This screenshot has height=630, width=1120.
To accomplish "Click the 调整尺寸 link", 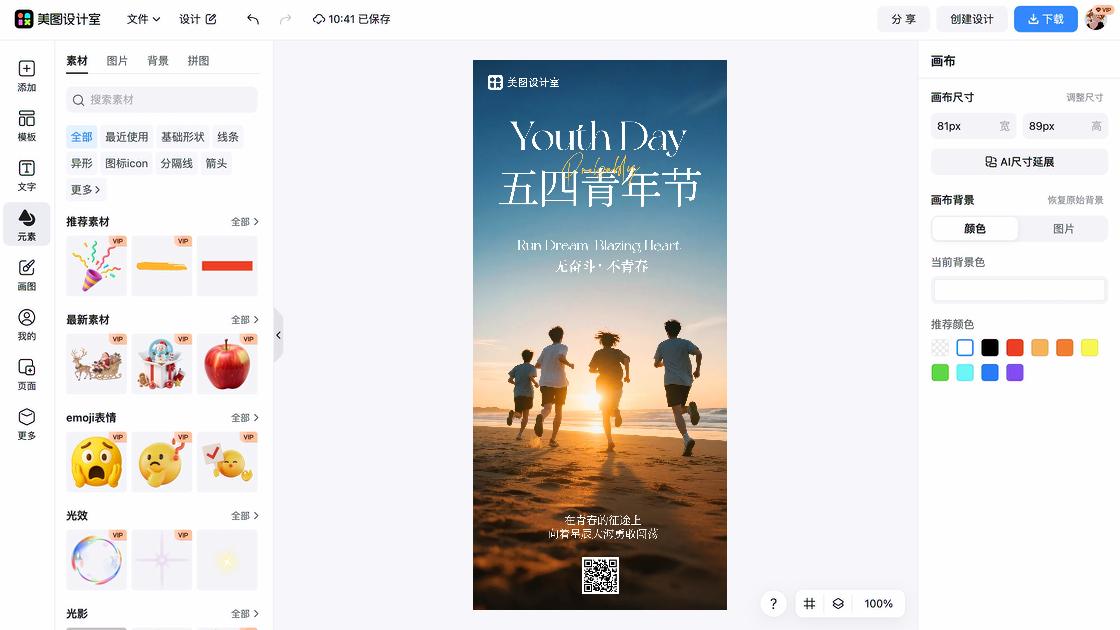I will [1084, 97].
